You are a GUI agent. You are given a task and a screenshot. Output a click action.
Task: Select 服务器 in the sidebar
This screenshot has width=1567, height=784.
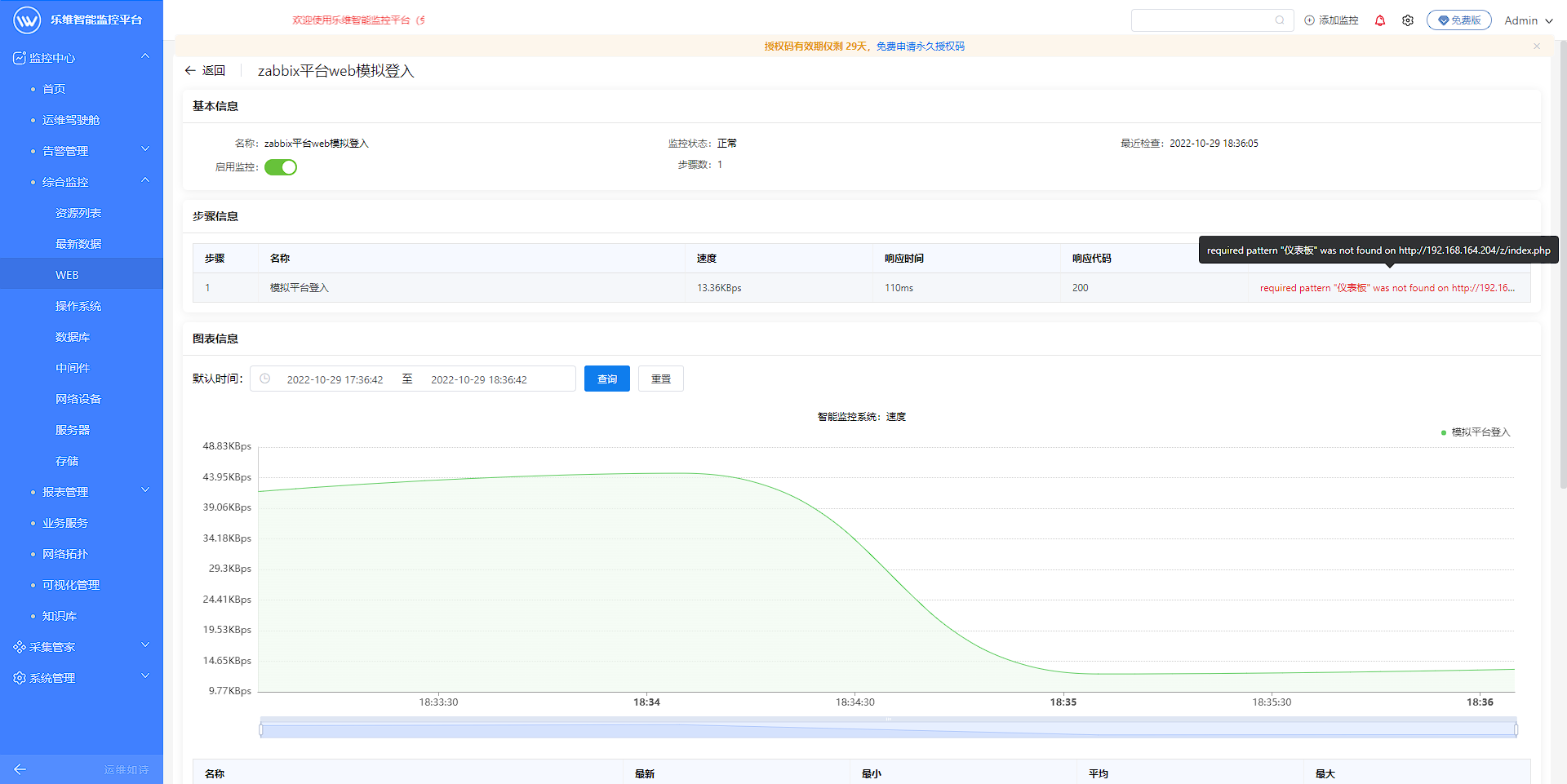pos(73,430)
